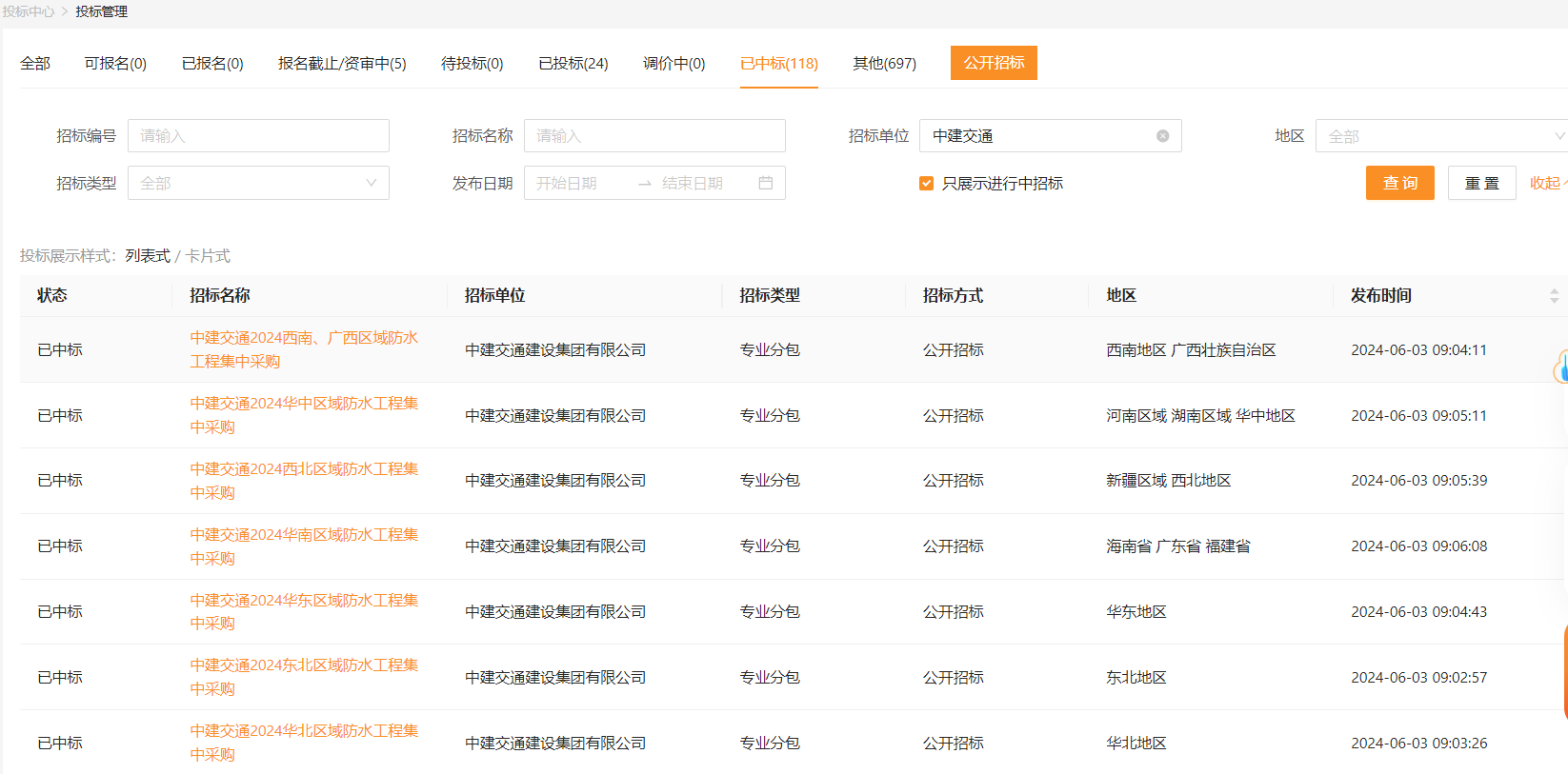Open 中建交通2024华中区域防水工程集中采购 link
The height and width of the screenshot is (774, 1568).
(304, 415)
